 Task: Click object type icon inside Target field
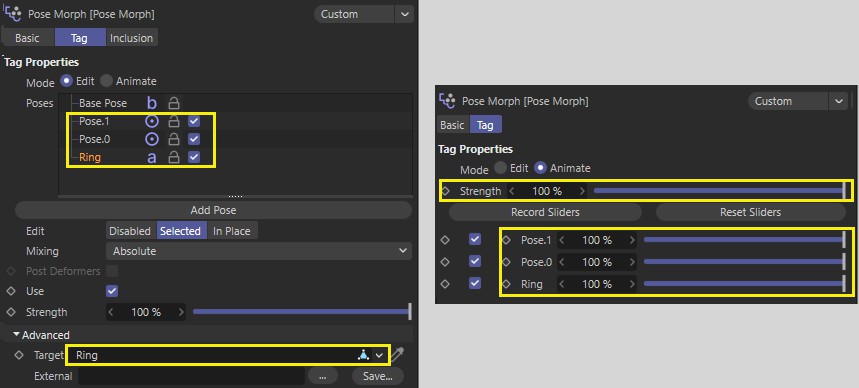[363, 355]
